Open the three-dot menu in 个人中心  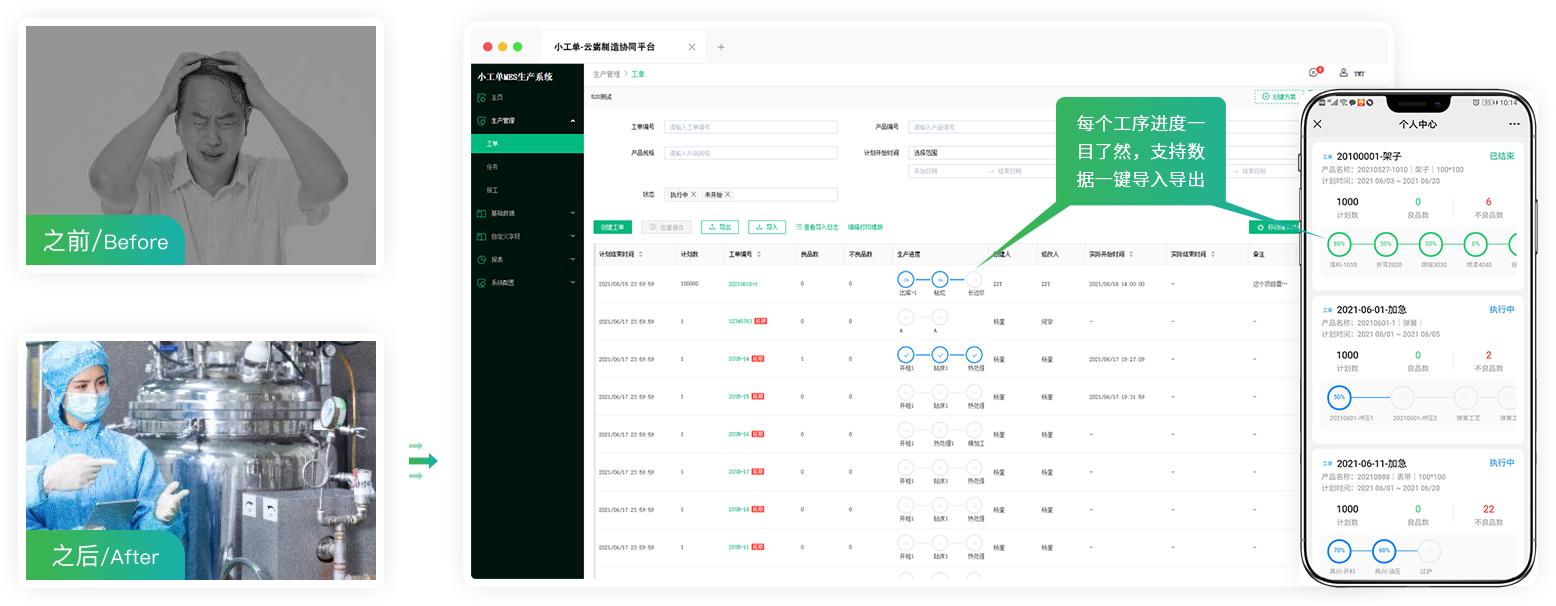coord(1514,124)
